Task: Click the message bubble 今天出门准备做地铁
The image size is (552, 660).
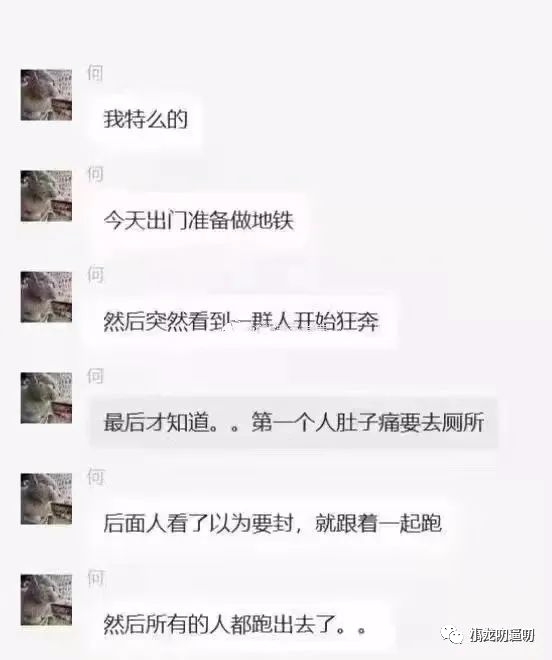Action: [199, 221]
